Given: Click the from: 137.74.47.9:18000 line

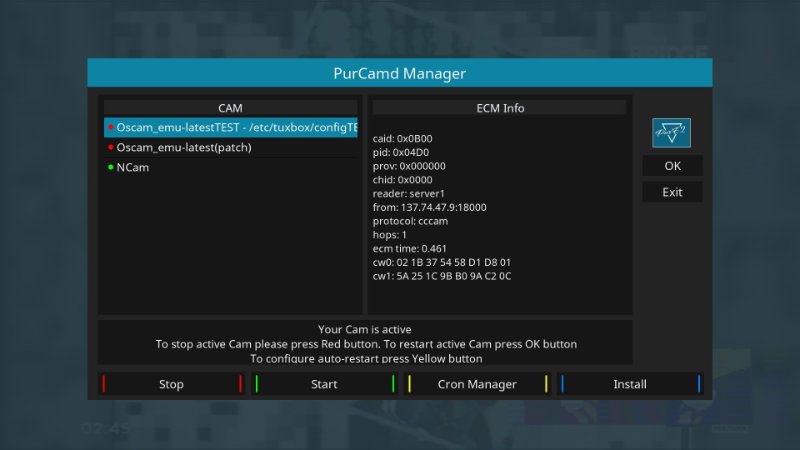Looking at the screenshot, I should click(x=430, y=207).
